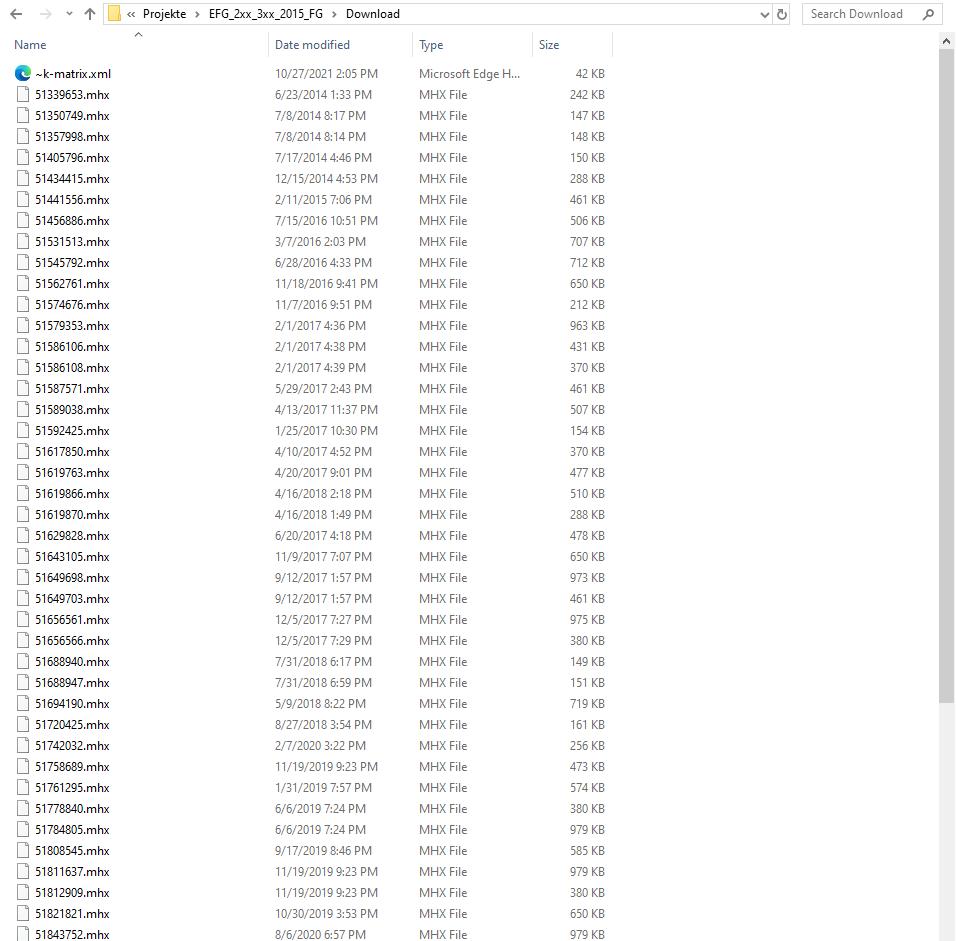Screen dimensions: 956x941
Task: Sort files by the Type column
Action: (x=431, y=45)
